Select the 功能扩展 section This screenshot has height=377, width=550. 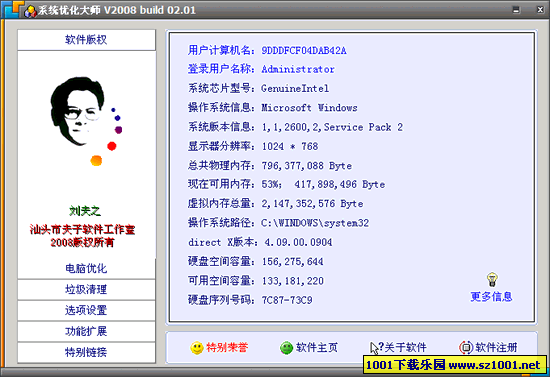(x=86, y=331)
